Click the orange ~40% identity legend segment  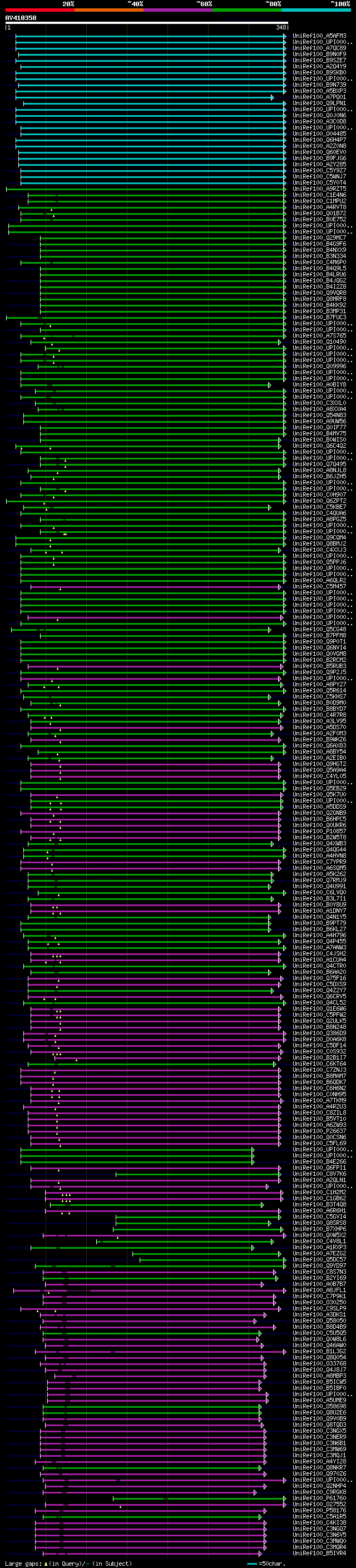(109, 10)
